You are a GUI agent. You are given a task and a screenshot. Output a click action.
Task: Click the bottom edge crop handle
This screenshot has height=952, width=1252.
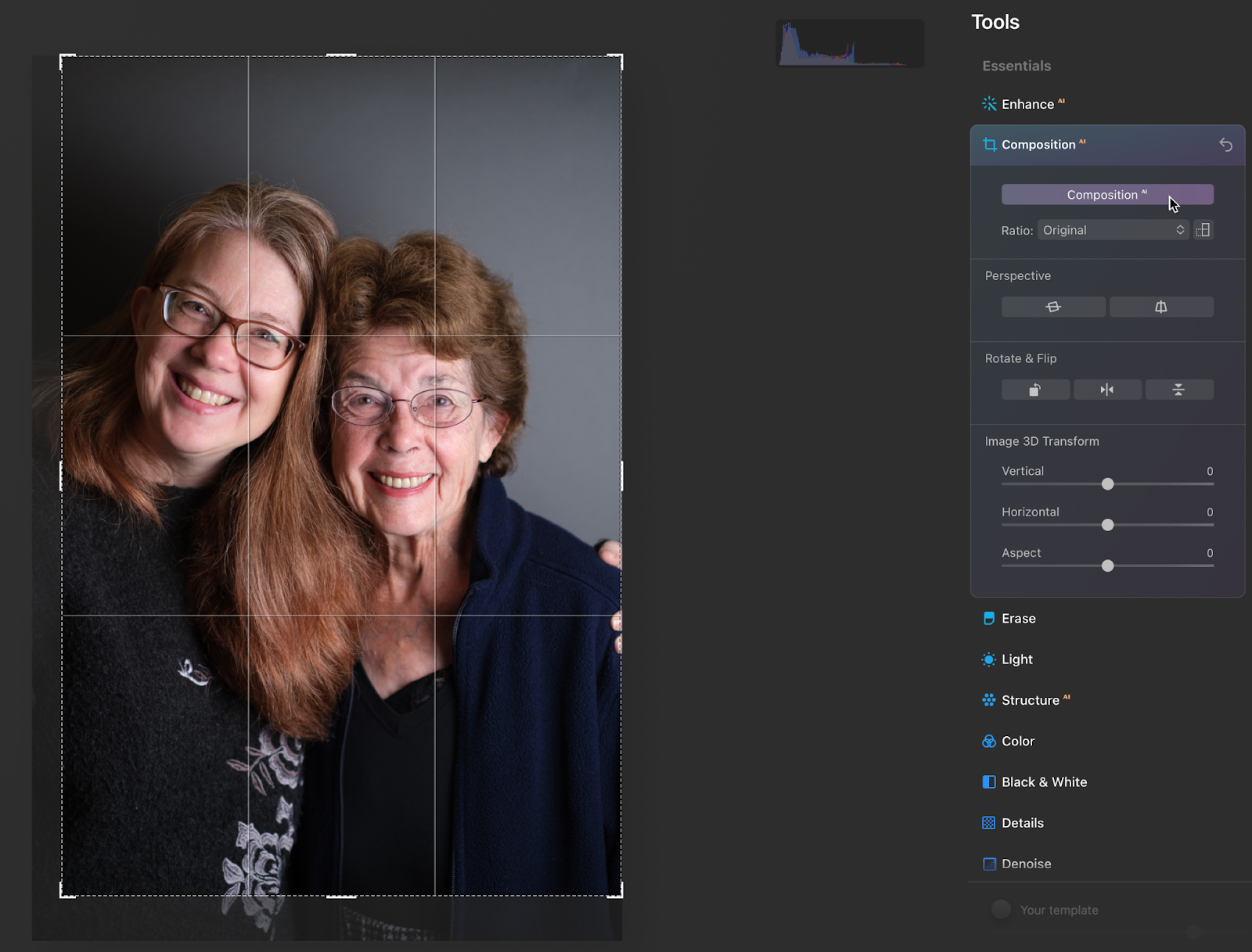(x=341, y=896)
